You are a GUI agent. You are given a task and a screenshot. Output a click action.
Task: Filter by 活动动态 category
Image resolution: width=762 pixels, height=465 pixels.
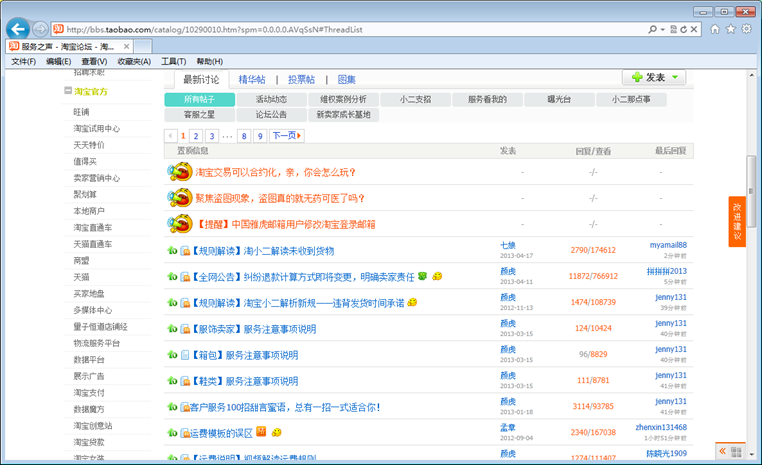pos(272,99)
